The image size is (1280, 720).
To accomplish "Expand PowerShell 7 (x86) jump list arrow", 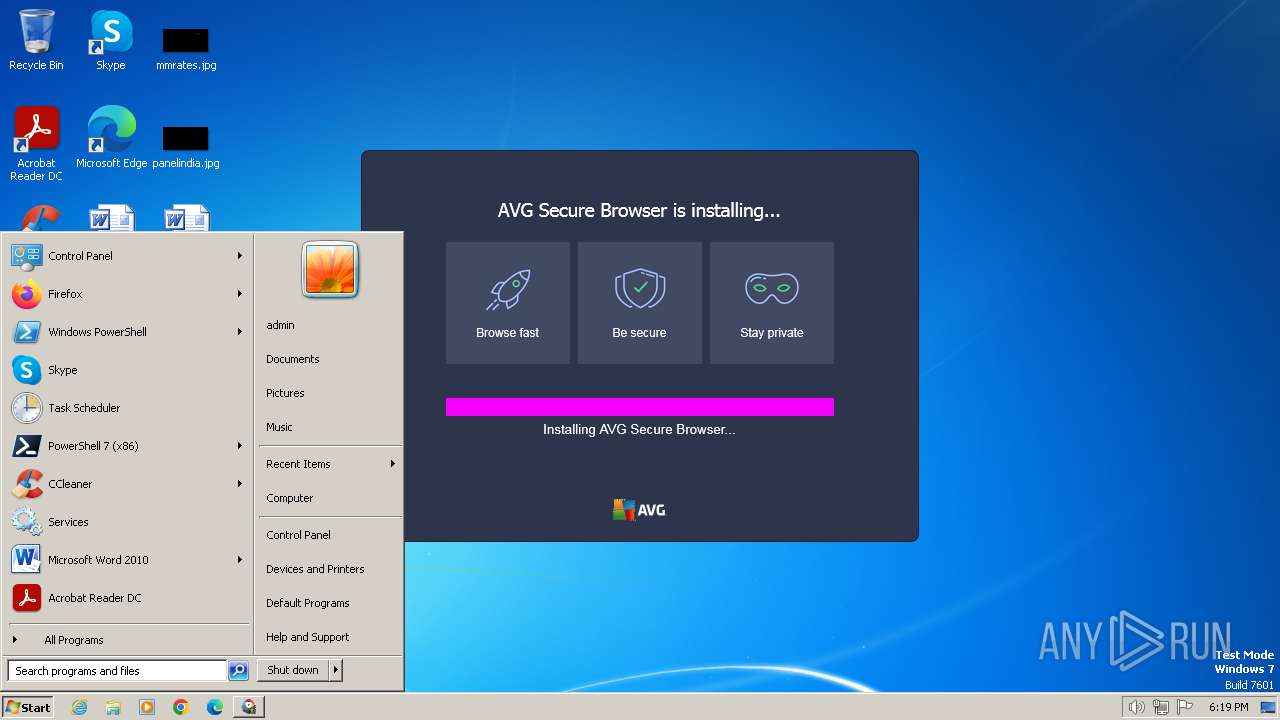I will click(x=240, y=446).
